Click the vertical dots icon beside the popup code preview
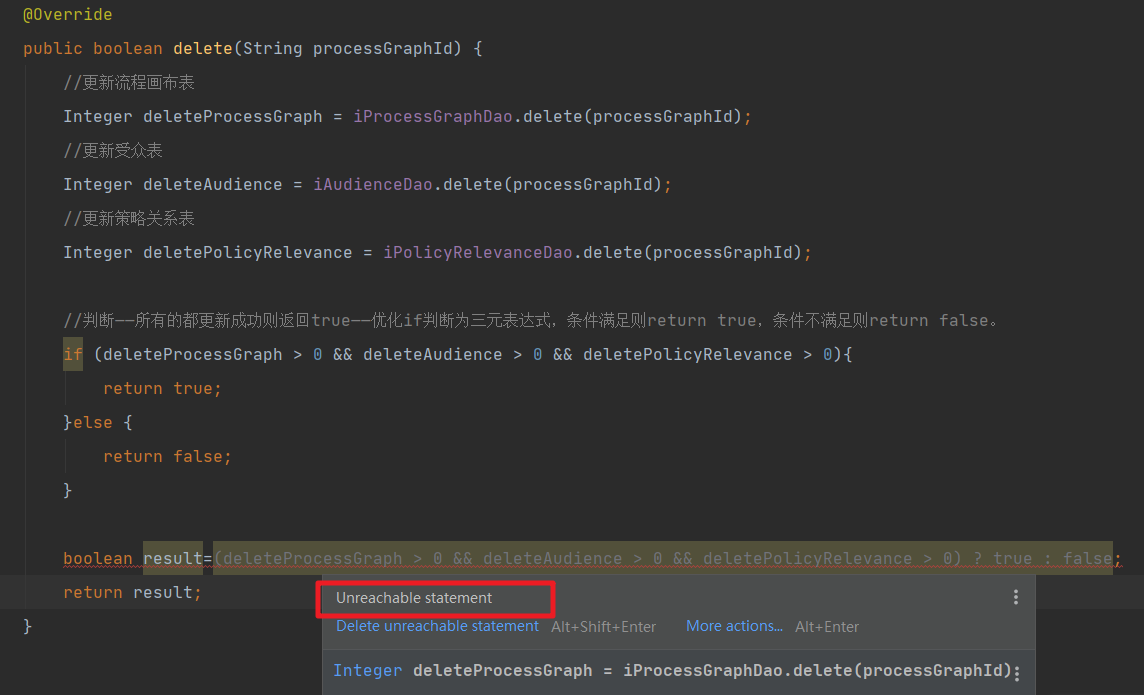Image resolution: width=1144 pixels, height=695 pixels. [1017, 672]
